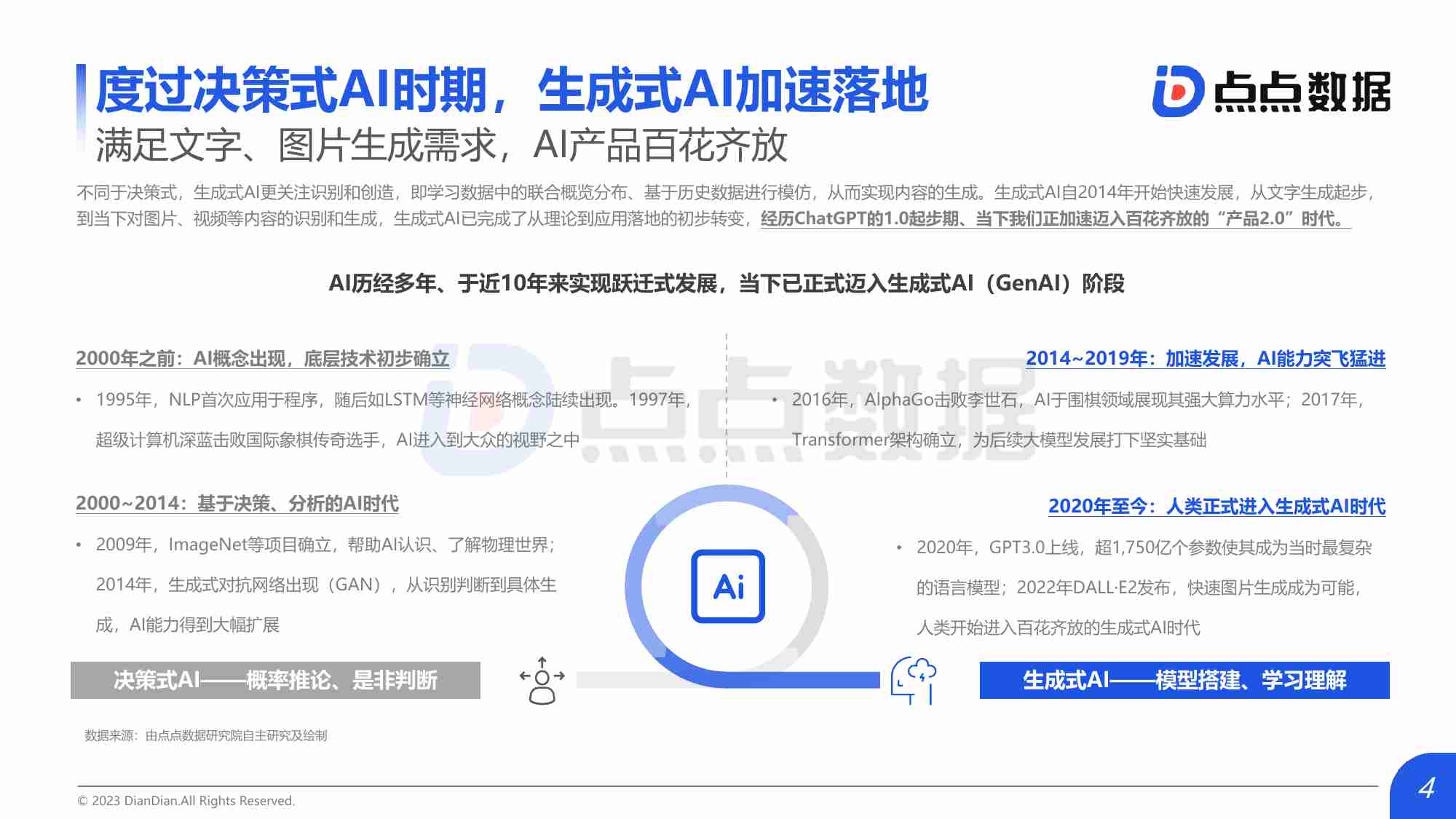1456x819 pixels.
Task: Click the main title 度过决策式AI时期，生成式AI加速落地
Action: 512,90
